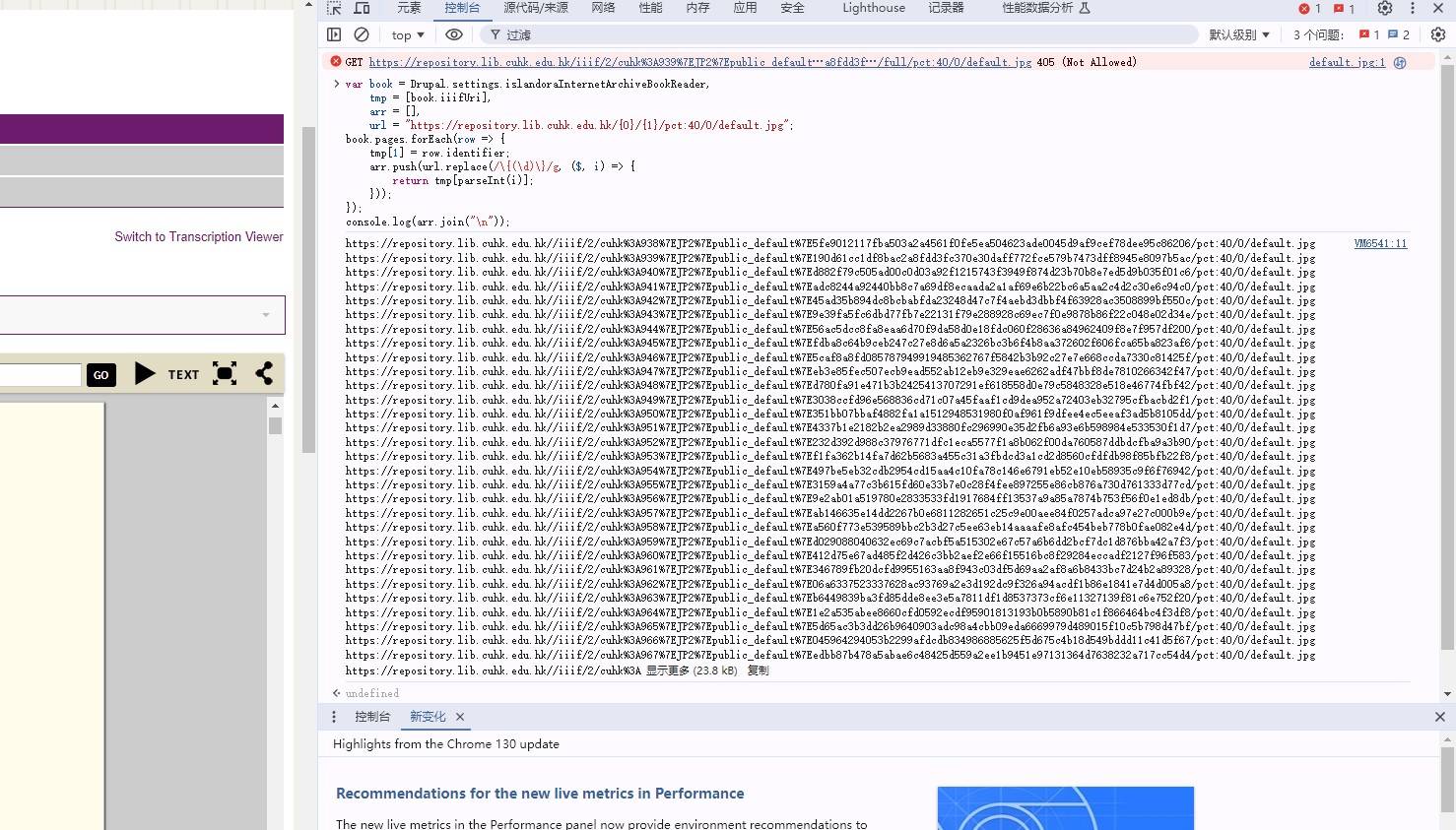Close the 新变化 tab

[460, 717]
